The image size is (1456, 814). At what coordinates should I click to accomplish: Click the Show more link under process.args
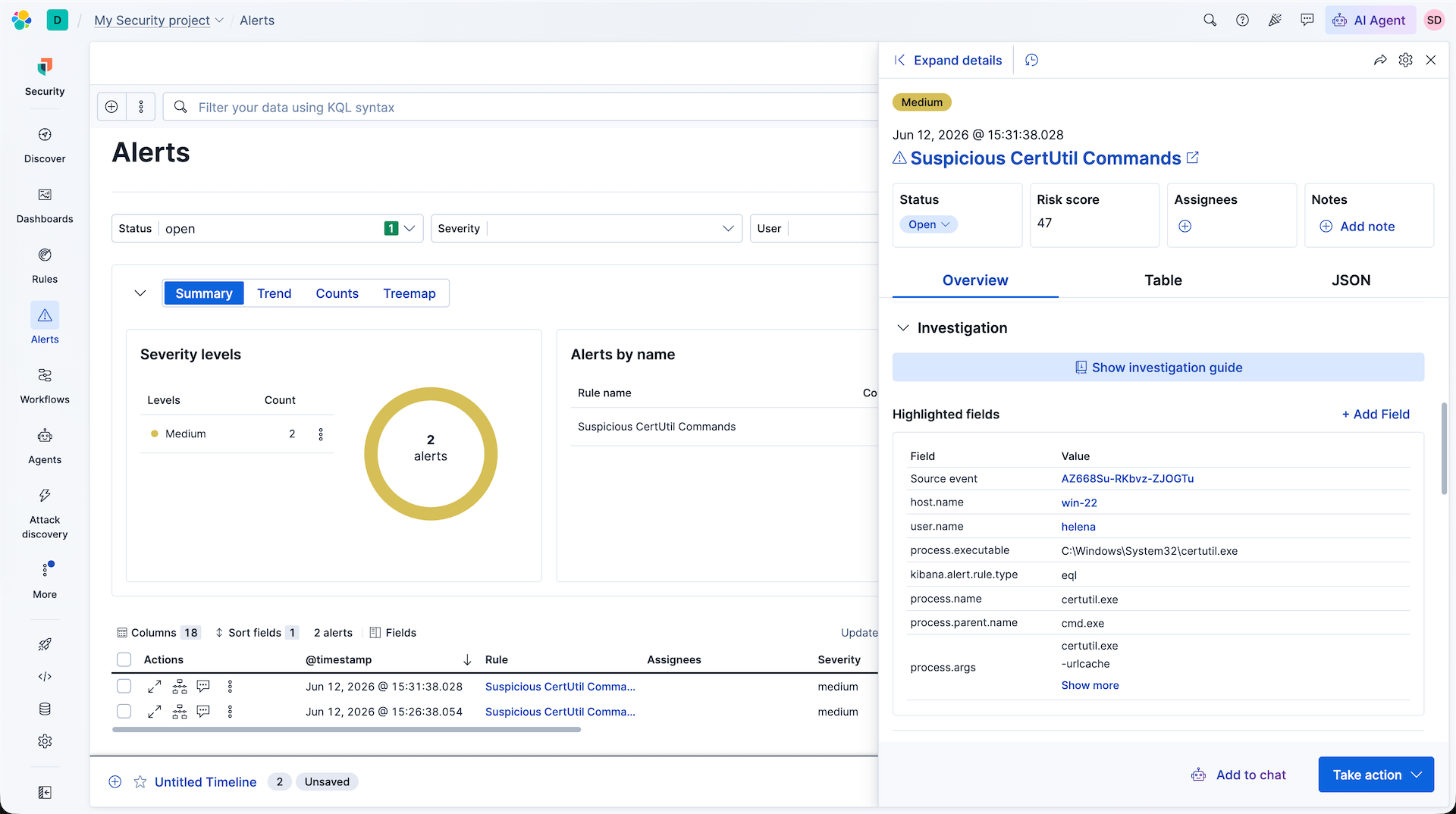(x=1090, y=685)
